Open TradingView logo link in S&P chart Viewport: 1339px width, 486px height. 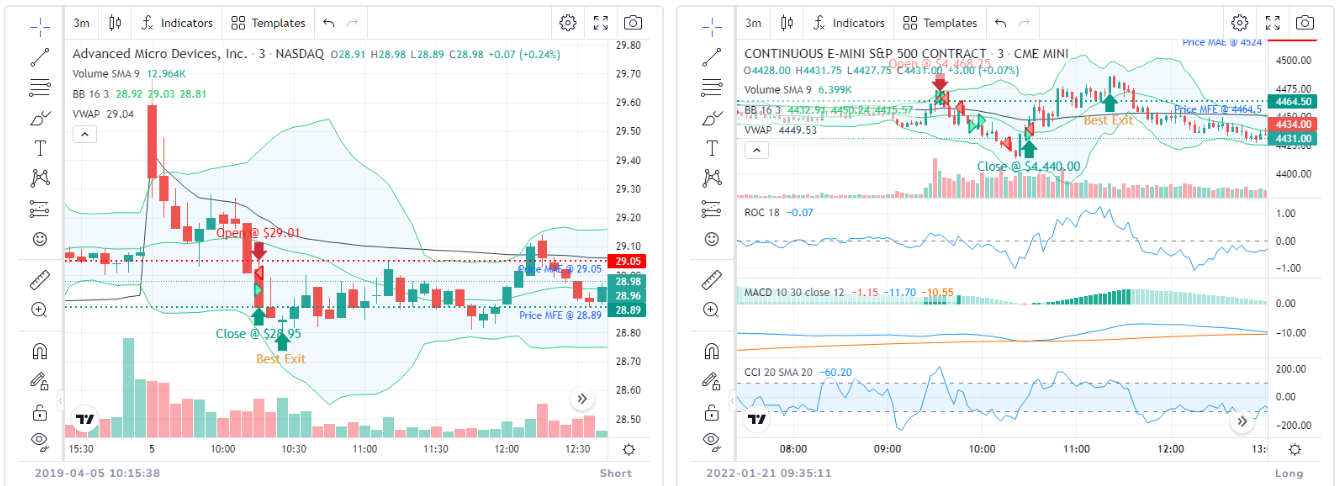point(758,420)
